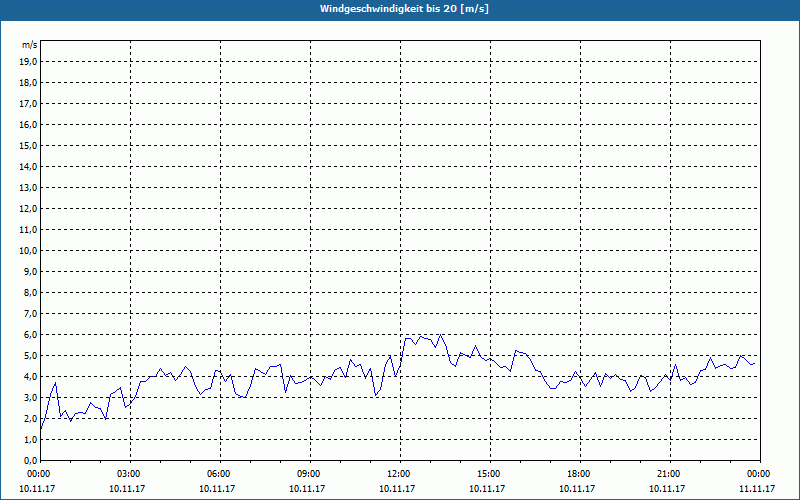This screenshot has width=800, height=500.
Task: Click the chart title 'Windgeschwindigkeit bis 20 [m/s]'
Action: coord(404,9)
